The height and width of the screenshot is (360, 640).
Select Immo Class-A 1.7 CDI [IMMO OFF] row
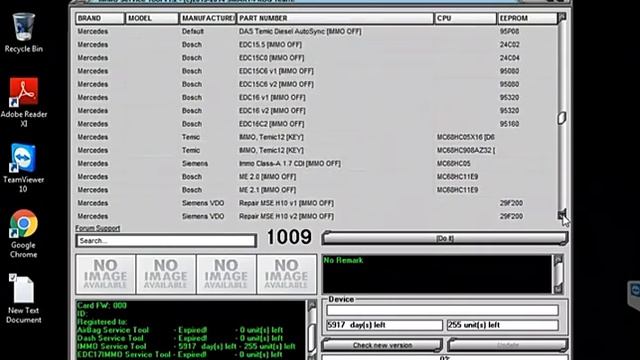pos(316,163)
